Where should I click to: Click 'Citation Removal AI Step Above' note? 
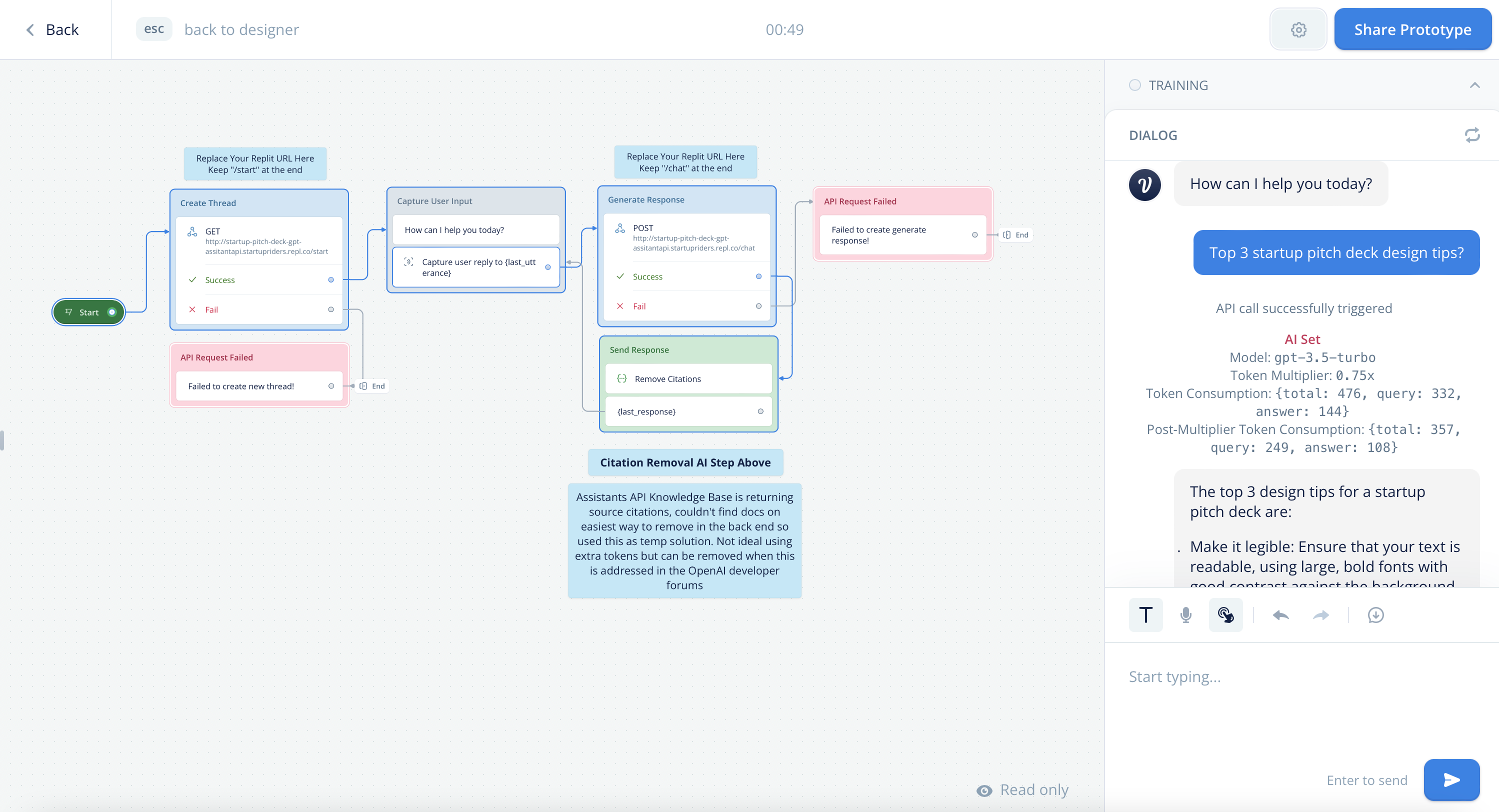685,463
